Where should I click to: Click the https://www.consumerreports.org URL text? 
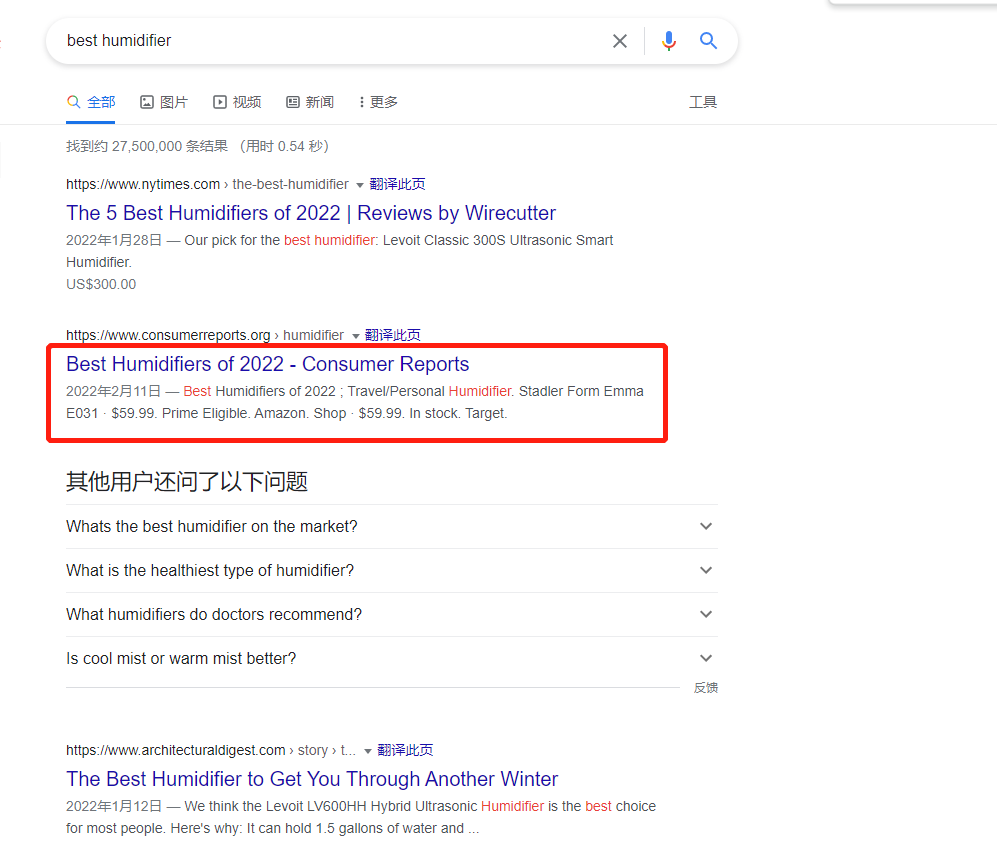pos(168,335)
